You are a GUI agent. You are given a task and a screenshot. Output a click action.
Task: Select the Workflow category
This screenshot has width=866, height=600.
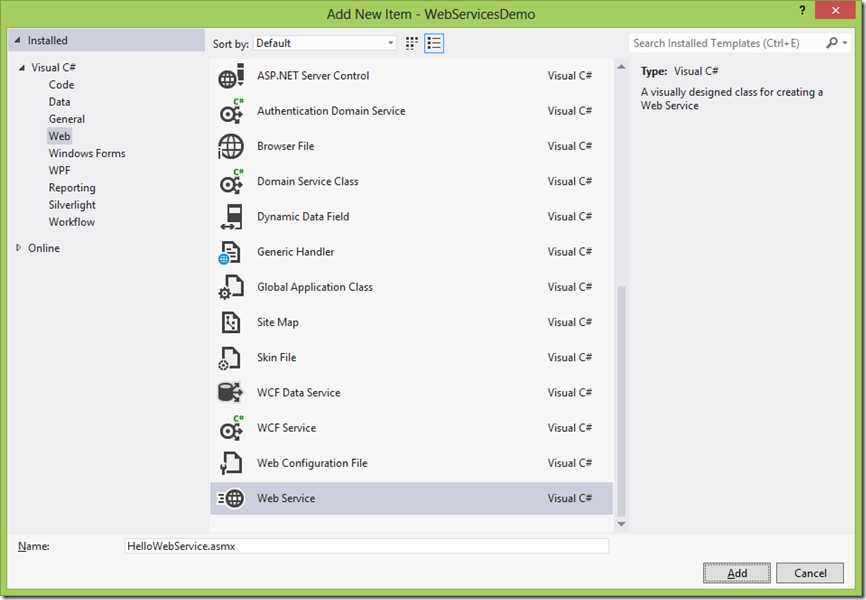71,222
